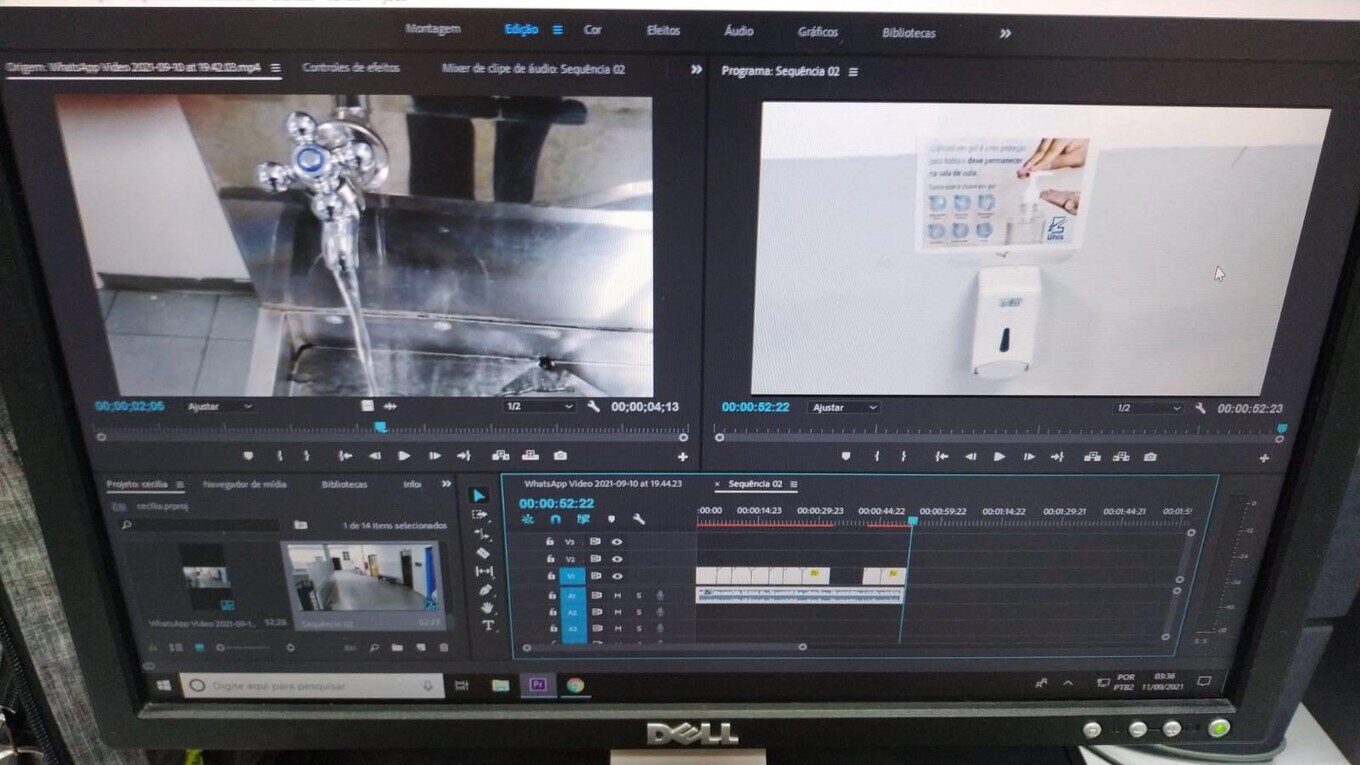The image size is (1360, 765).
Task: Open the Navegador de mídia panel tab
Action: 244,484
